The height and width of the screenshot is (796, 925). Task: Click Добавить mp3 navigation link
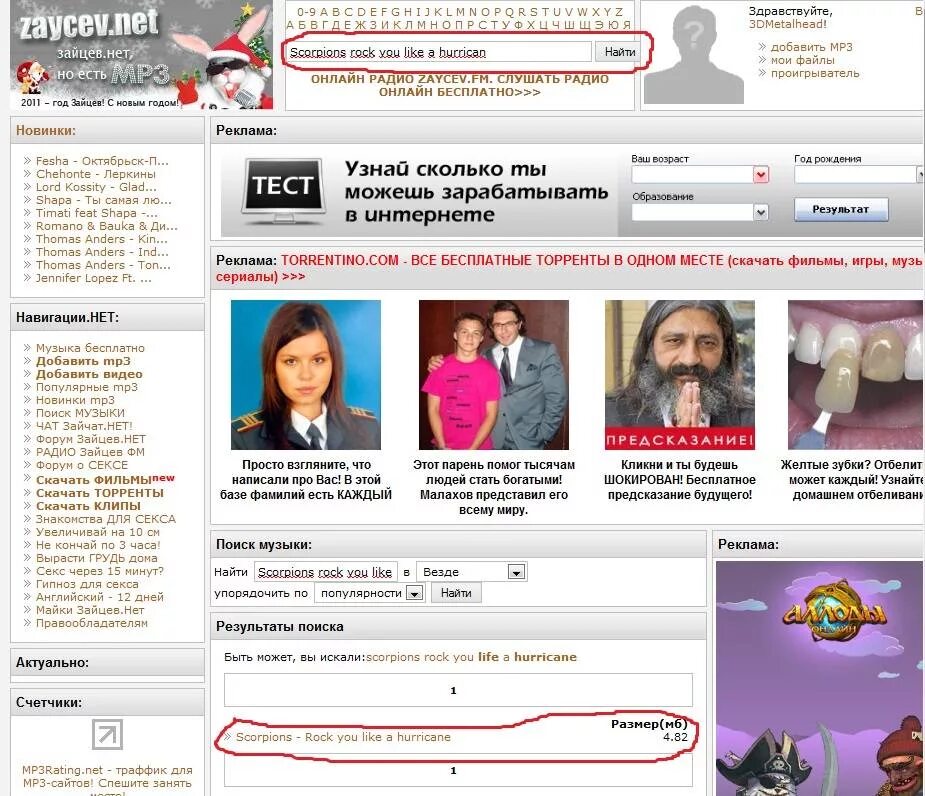click(83, 361)
